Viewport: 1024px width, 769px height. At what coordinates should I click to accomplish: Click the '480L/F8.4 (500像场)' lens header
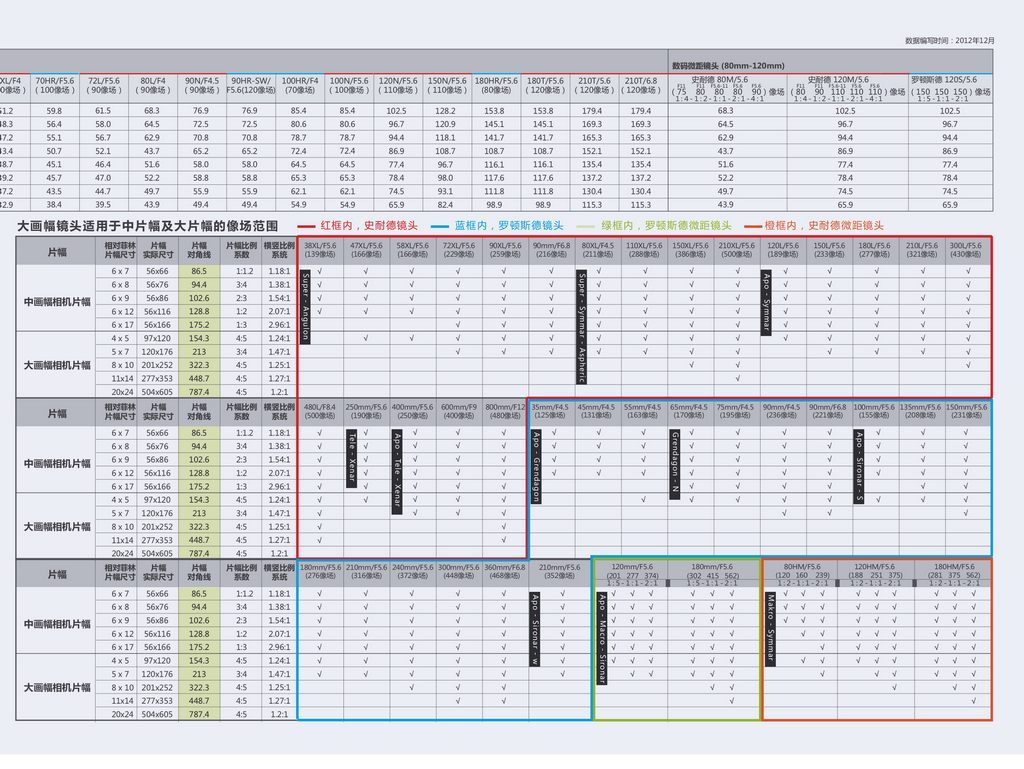pyautogui.click(x=320, y=411)
